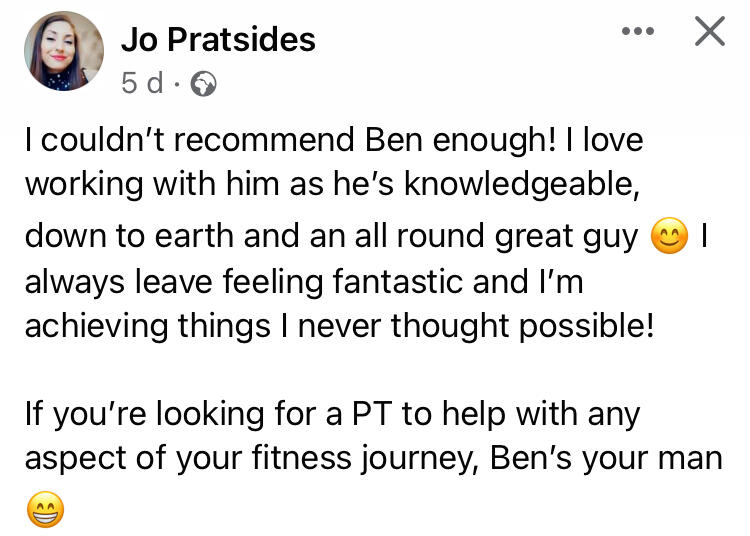The height and width of the screenshot is (536, 750).
Task: Click the blushing smiley emoji after "great guy"
Action: (669, 235)
